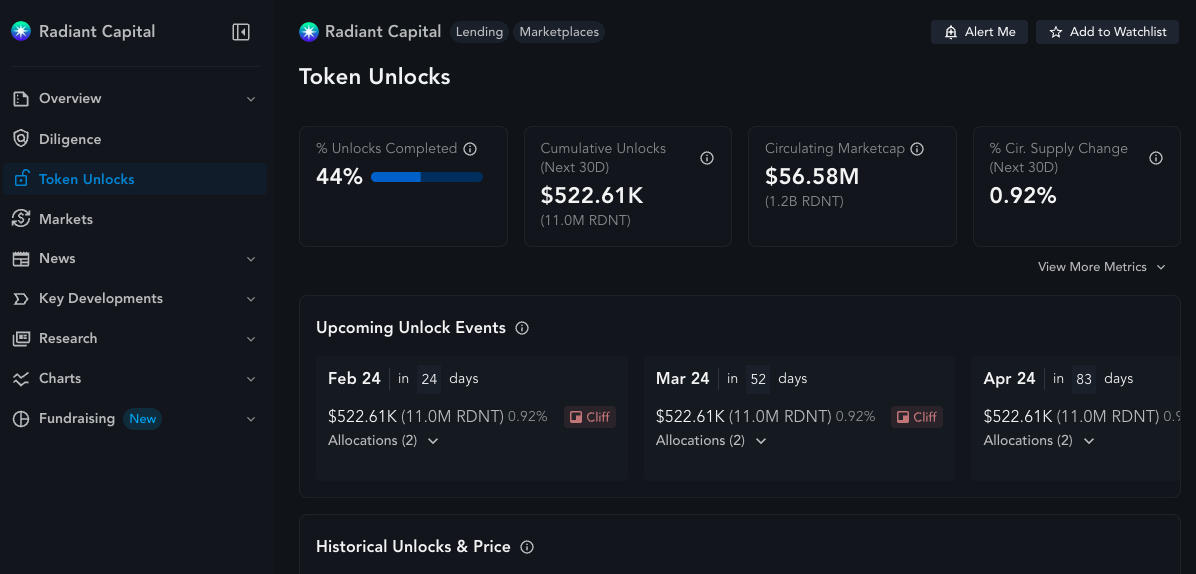
Task: Click info icon beside Circulating Marketcap
Action: [918, 149]
